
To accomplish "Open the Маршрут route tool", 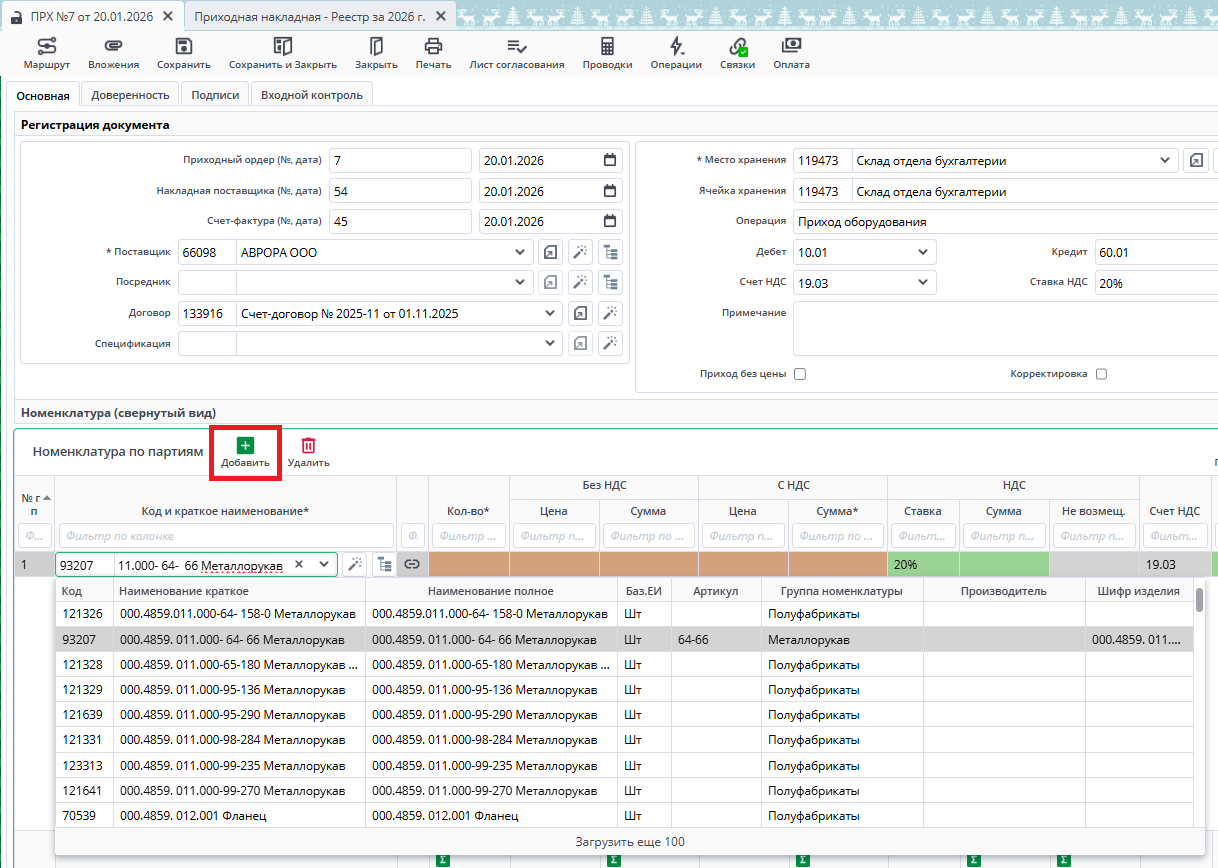I will point(46,53).
